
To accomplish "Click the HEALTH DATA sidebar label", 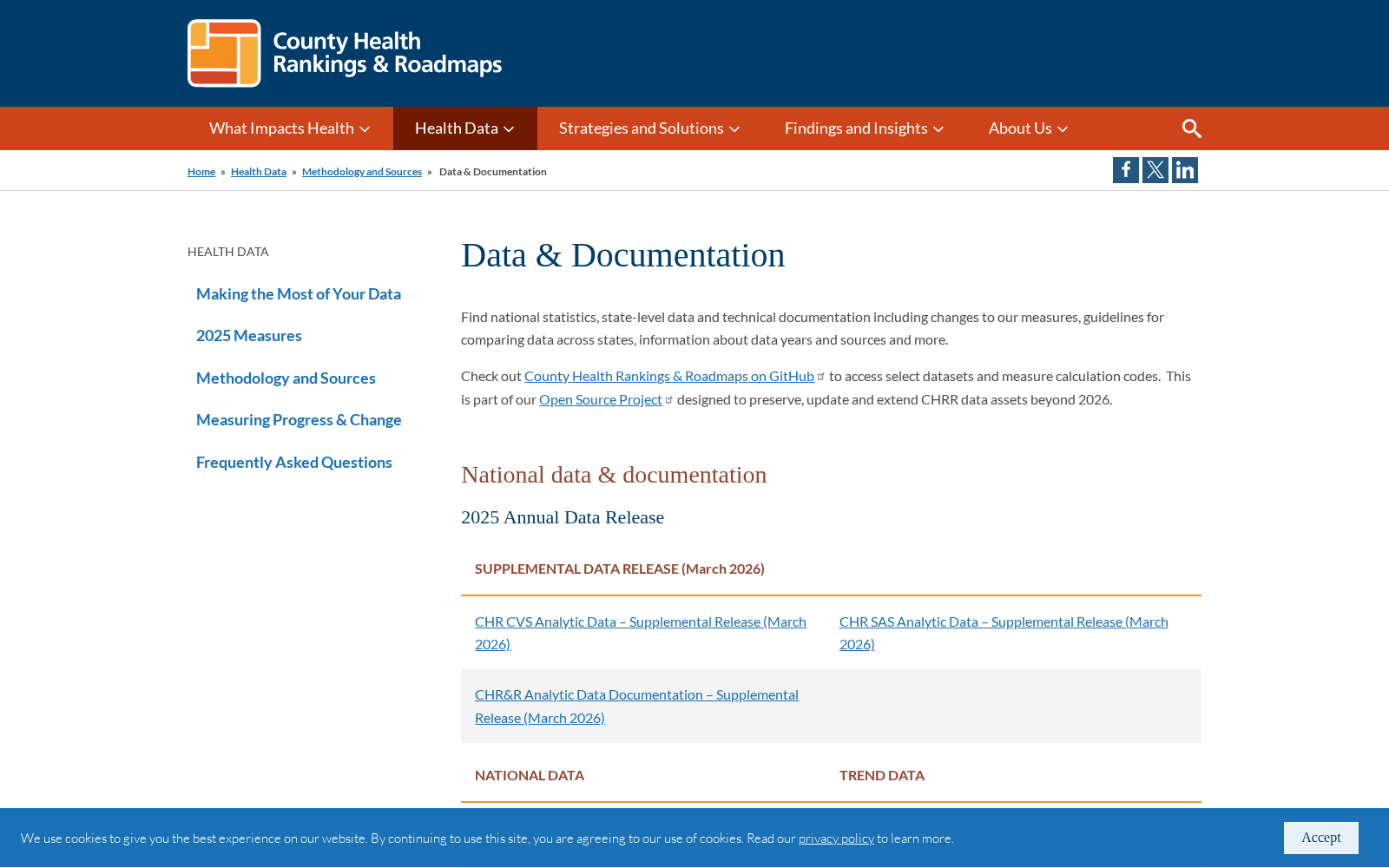I will (x=228, y=252).
